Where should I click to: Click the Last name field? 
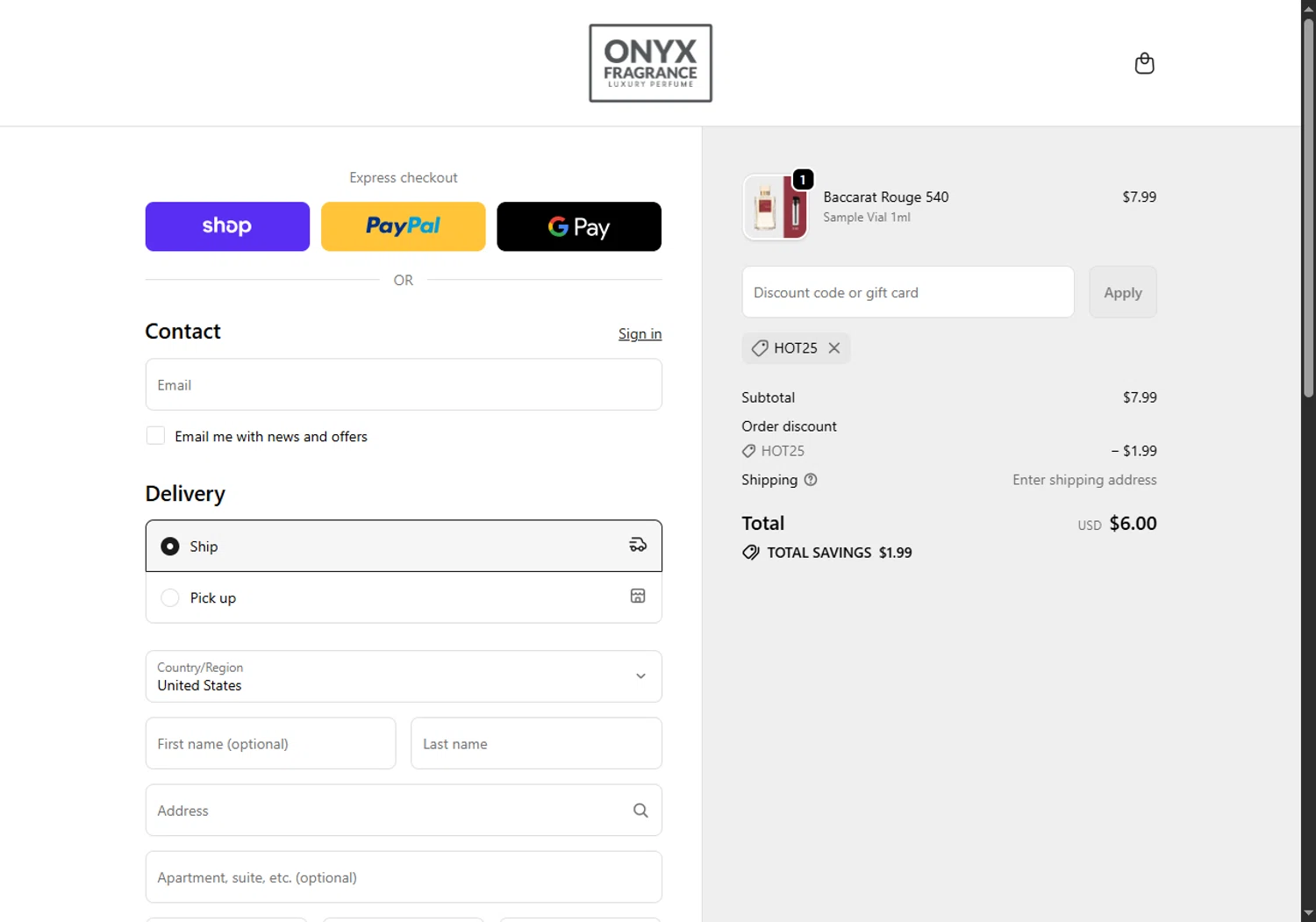point(536,744)
